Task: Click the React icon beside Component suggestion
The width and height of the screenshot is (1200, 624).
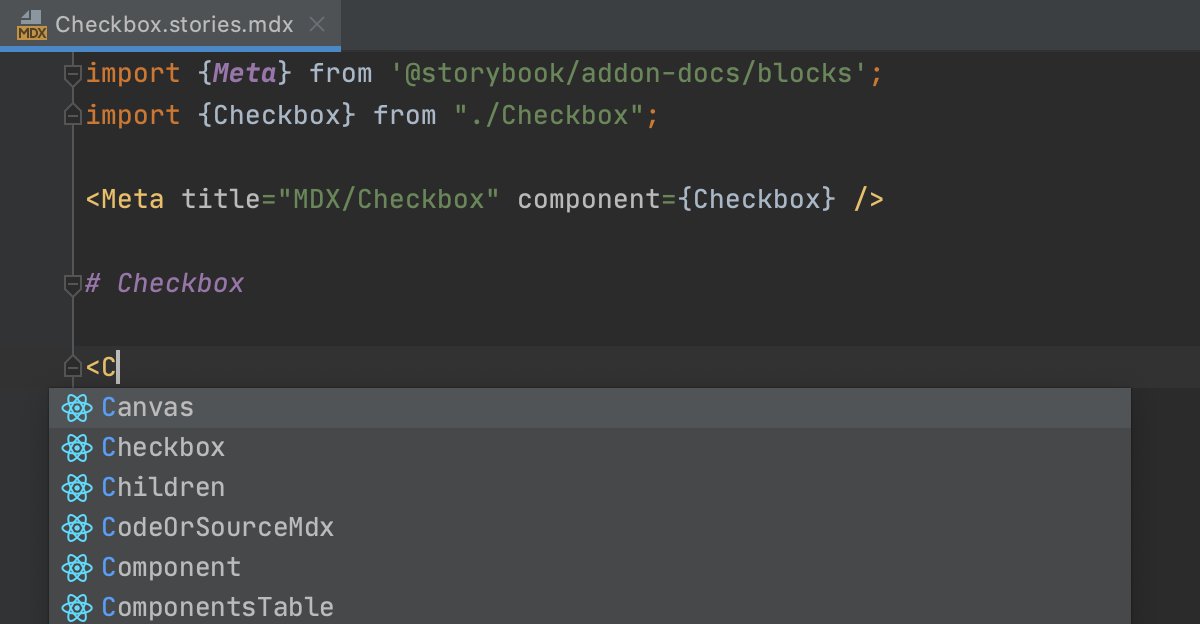Action: (x=77, y=567)
